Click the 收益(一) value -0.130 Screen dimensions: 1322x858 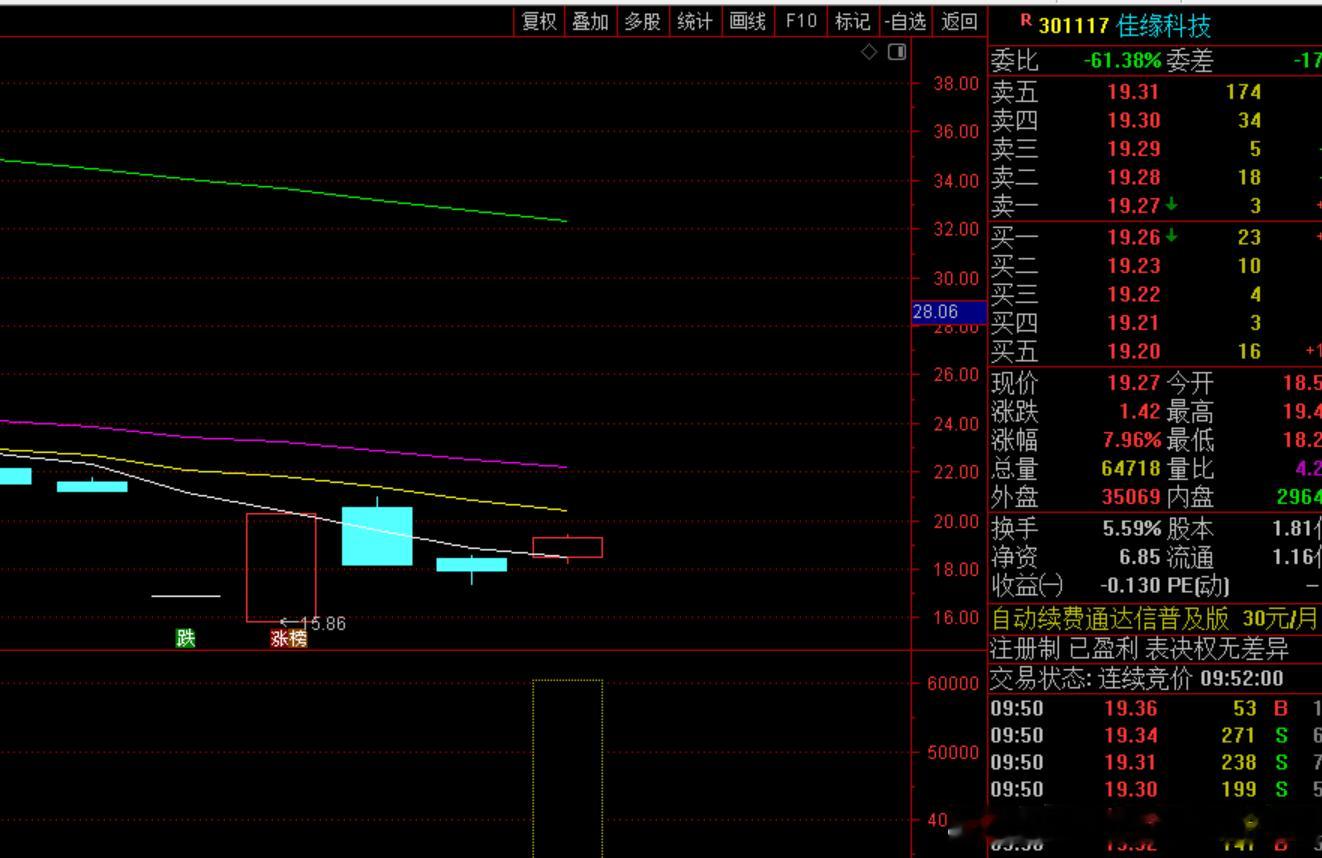1131,584
